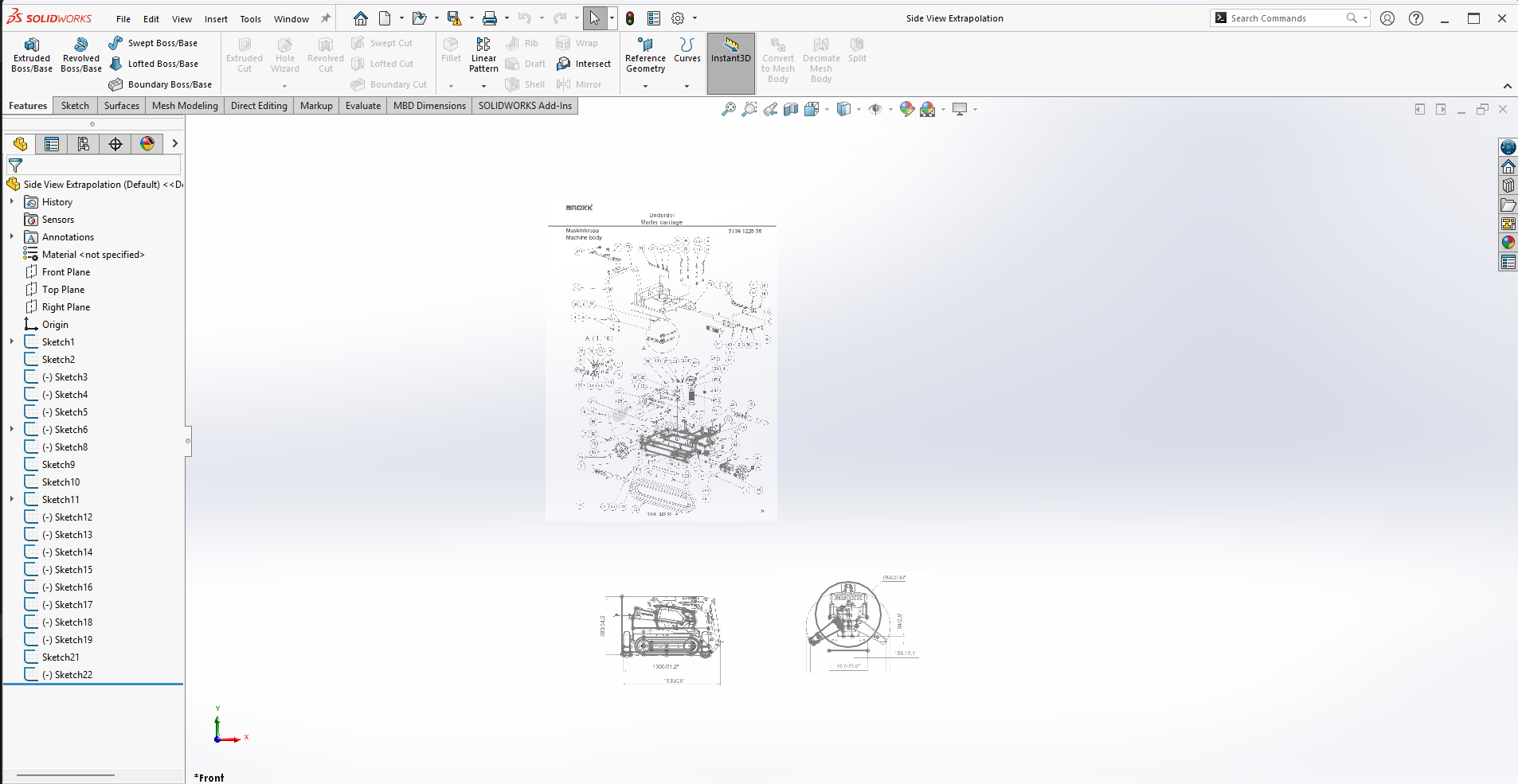This screenshot has height=784, width=1518.
Task: Click the Zoom to Fit icon
Action: click(728, 110)
